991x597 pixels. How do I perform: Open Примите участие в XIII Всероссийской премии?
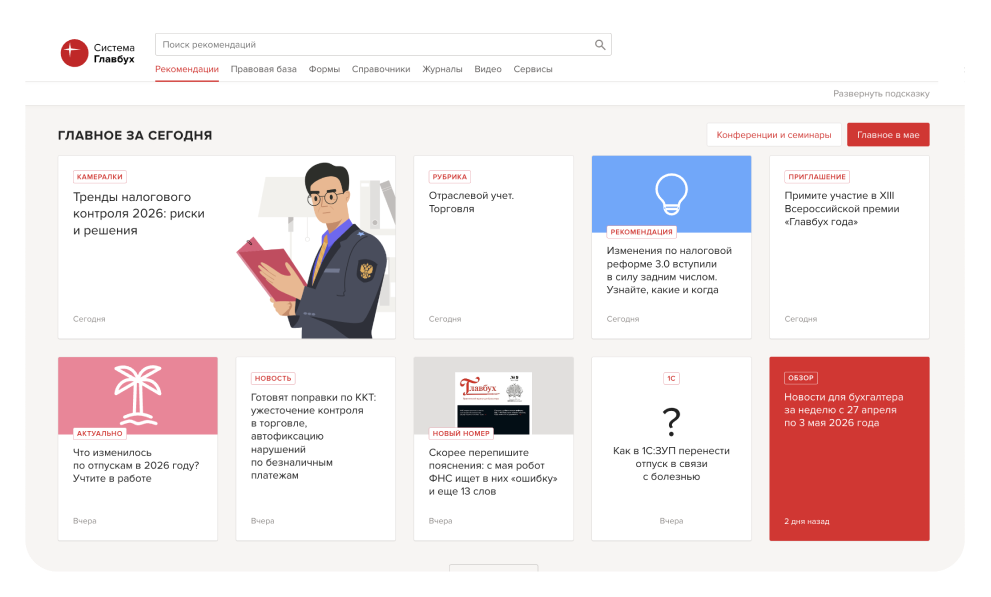click(842, 208)
